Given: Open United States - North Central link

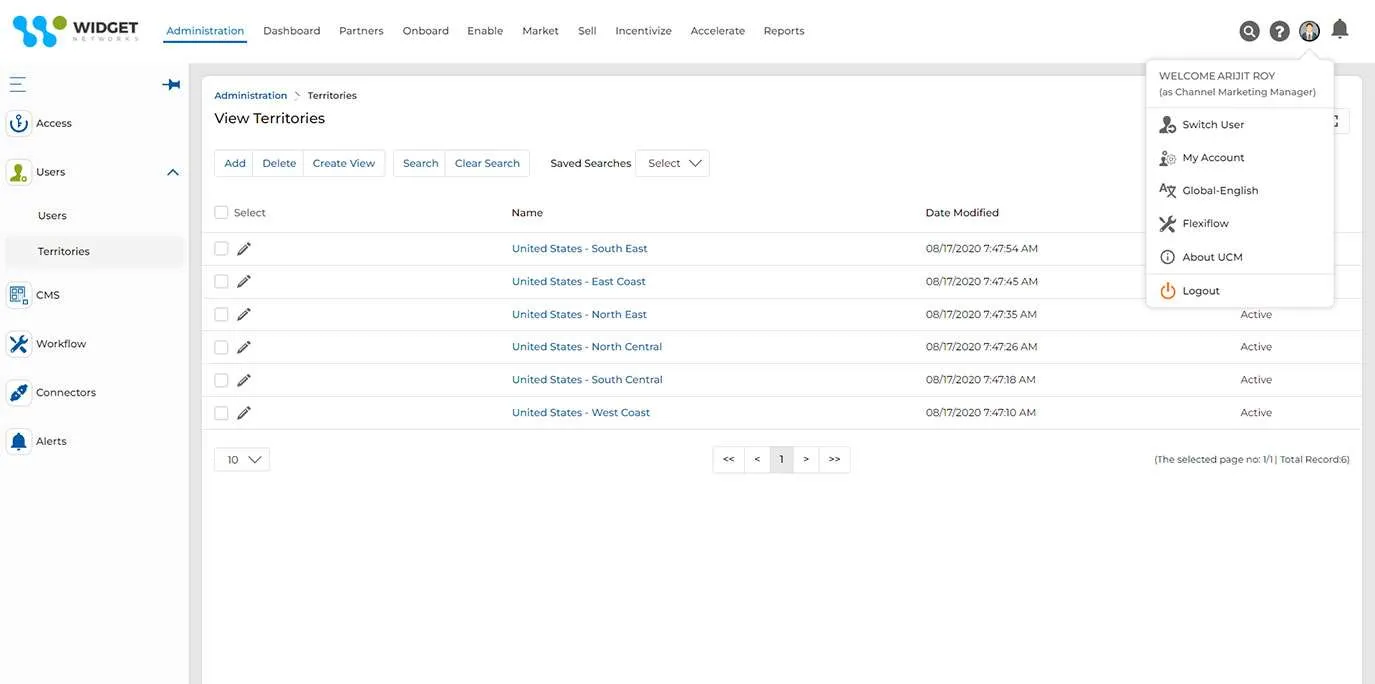Looking at the screenshot, I should click(587, 347).
